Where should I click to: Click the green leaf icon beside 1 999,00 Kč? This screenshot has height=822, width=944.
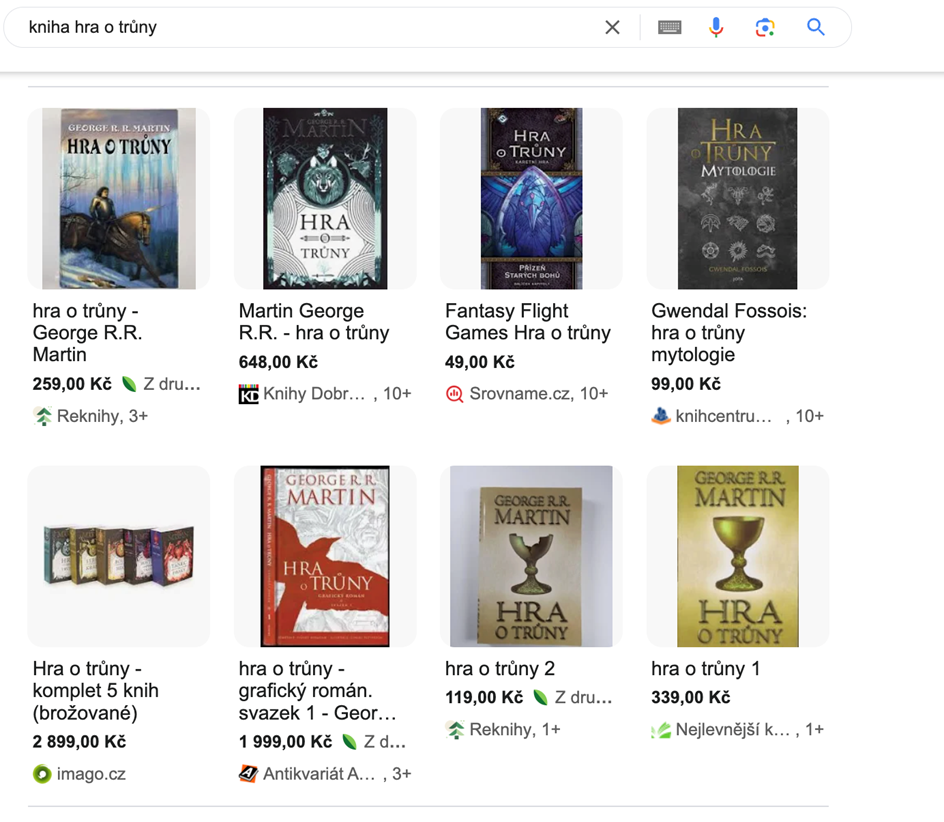coord(349,741)
